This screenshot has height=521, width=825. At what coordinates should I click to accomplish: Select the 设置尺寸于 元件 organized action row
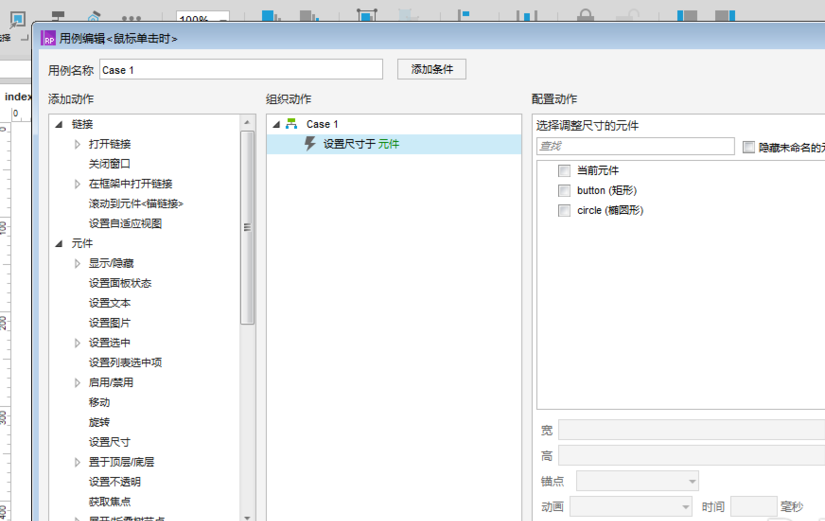pyautogui.click(x=394, y=144)
